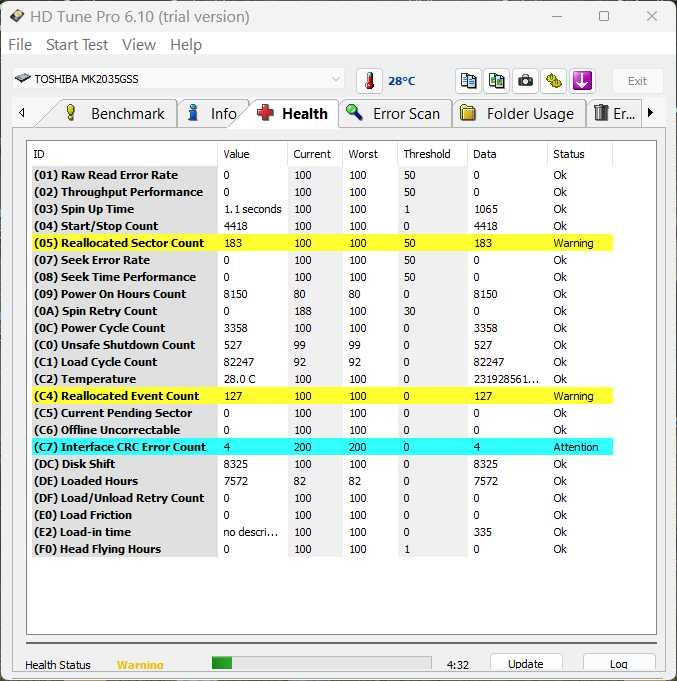Click the camera save screenshot icon
Viewport: 677px width, 681px height.
click(525, 81)
